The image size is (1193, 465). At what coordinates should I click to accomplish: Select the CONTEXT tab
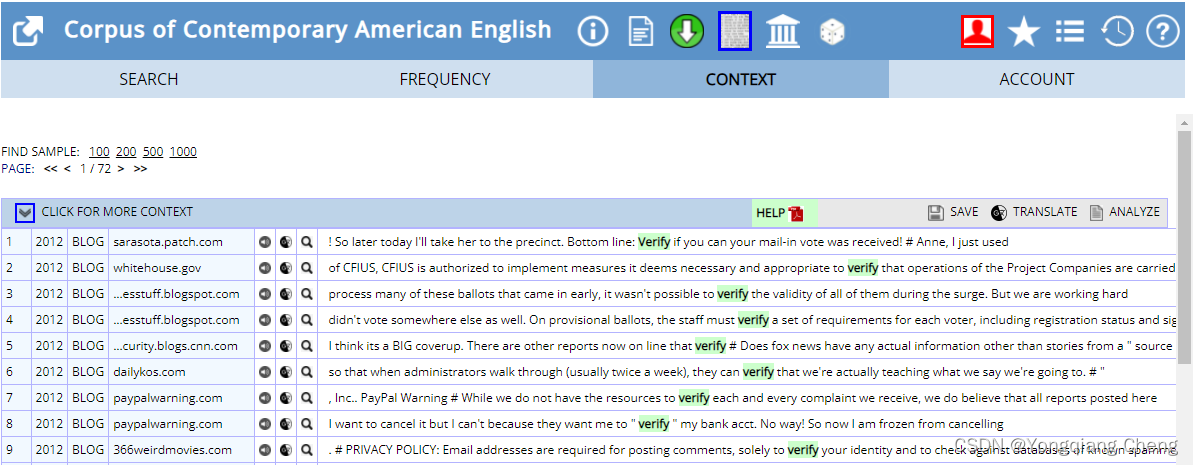[x=740, y=79]
